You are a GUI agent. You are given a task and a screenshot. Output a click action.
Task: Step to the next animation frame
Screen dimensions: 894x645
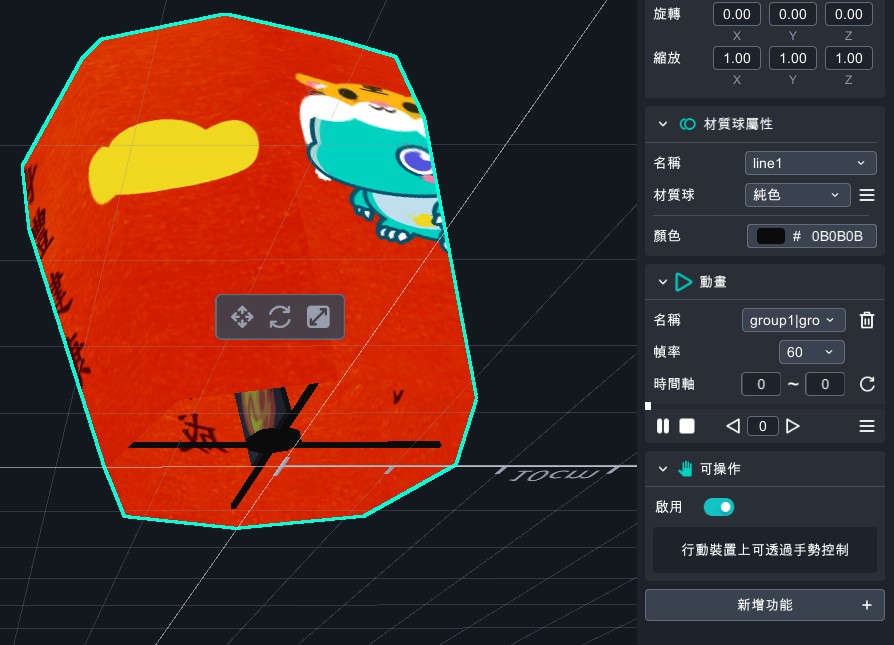pyautogui.click(x=793, y=426)
